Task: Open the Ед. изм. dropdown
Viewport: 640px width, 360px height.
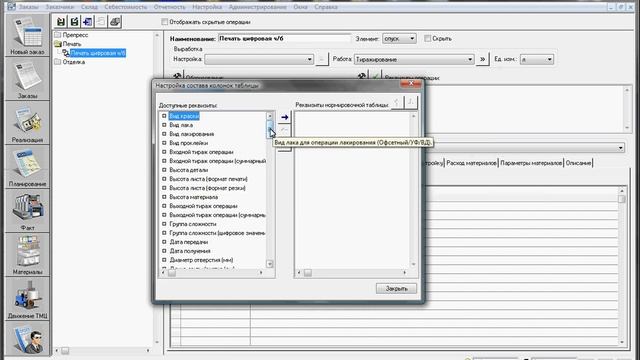Action: [x=536, y=60]
